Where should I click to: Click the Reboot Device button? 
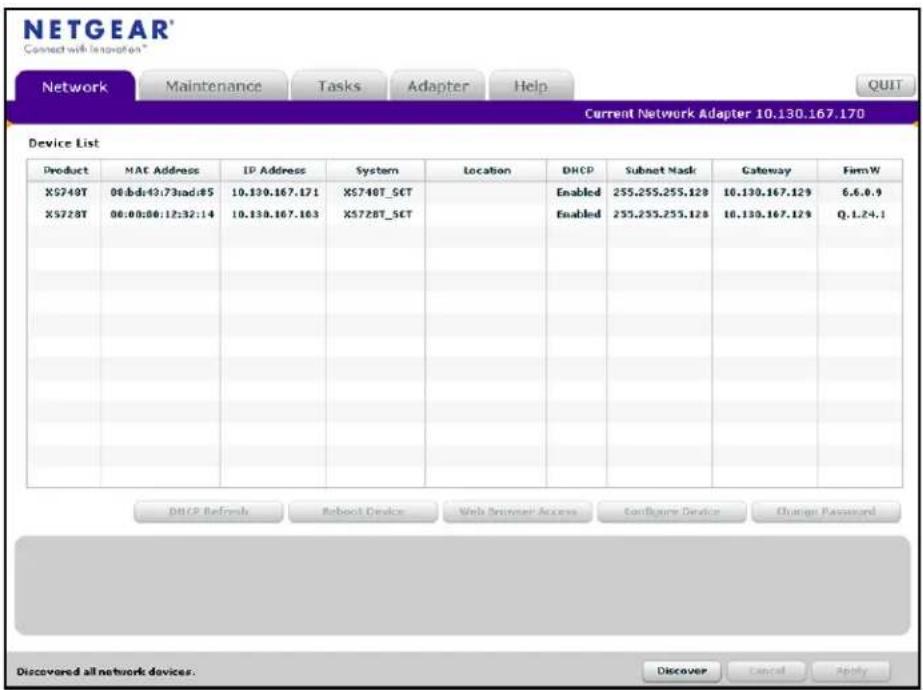pos(363,512)
